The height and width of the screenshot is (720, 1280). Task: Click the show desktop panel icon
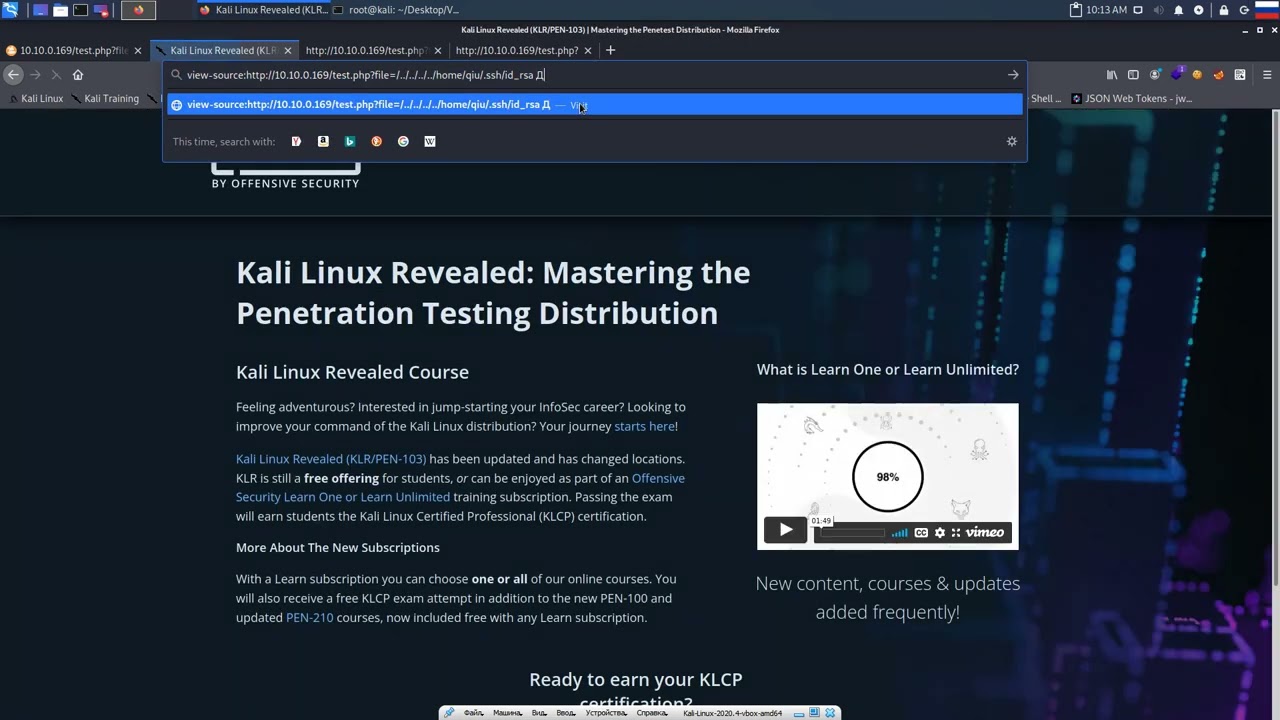click(40, 10)
